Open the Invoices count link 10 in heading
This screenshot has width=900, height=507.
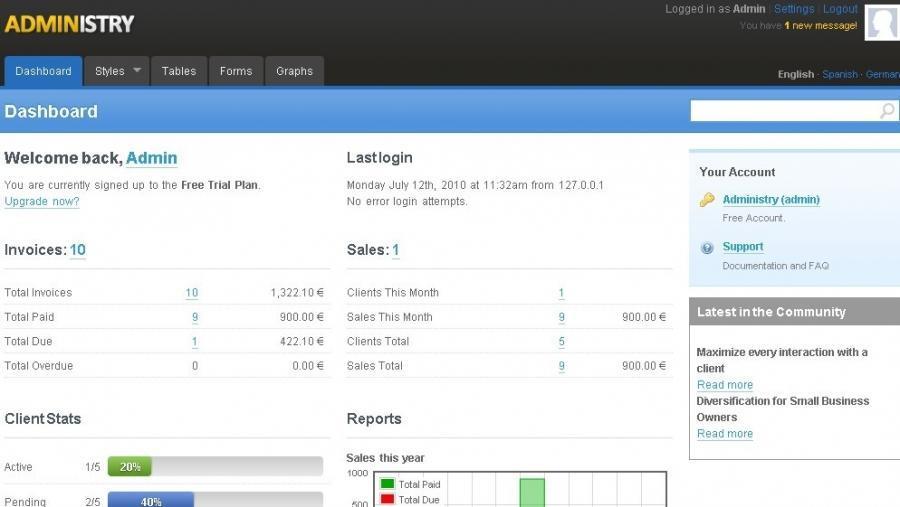77,250
